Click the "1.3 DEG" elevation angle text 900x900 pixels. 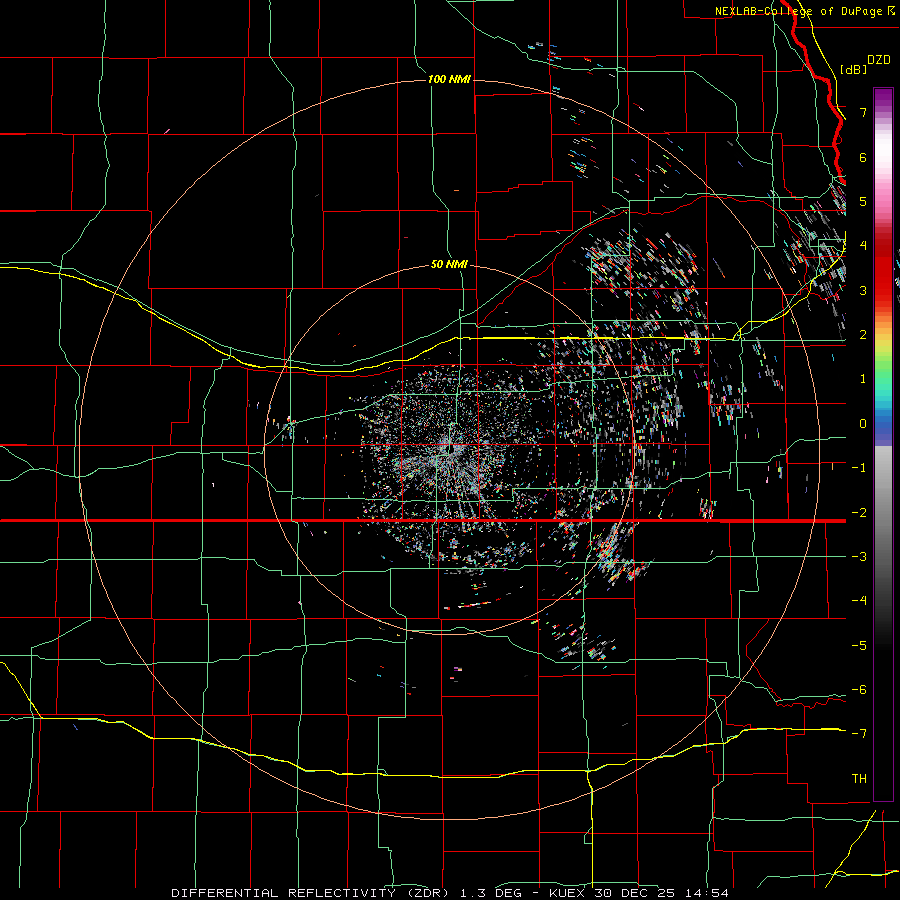(x=490, y=893)
